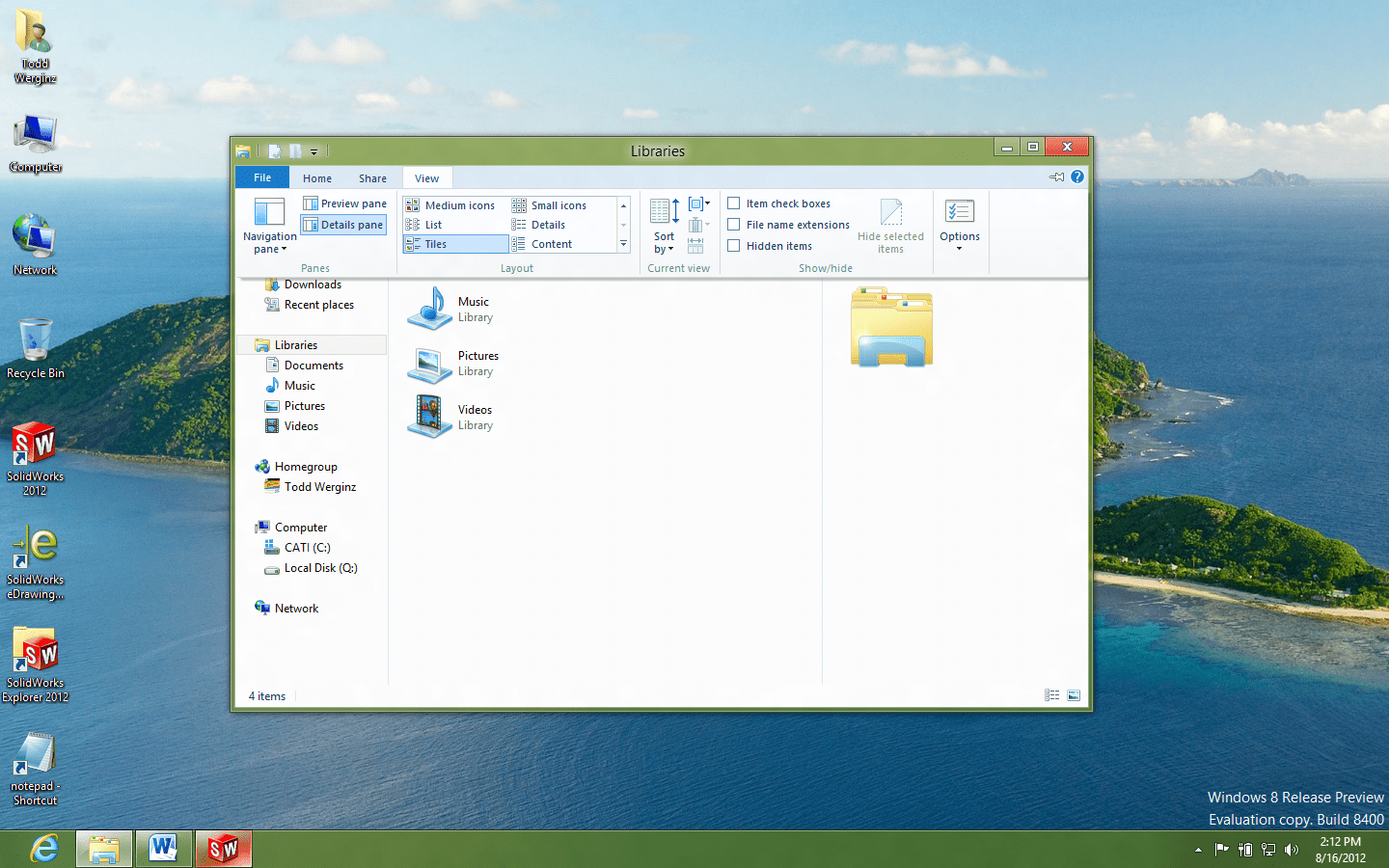Select Documents in the navigation tree
The image size is (1389, 868).
[x=313, y=366]
